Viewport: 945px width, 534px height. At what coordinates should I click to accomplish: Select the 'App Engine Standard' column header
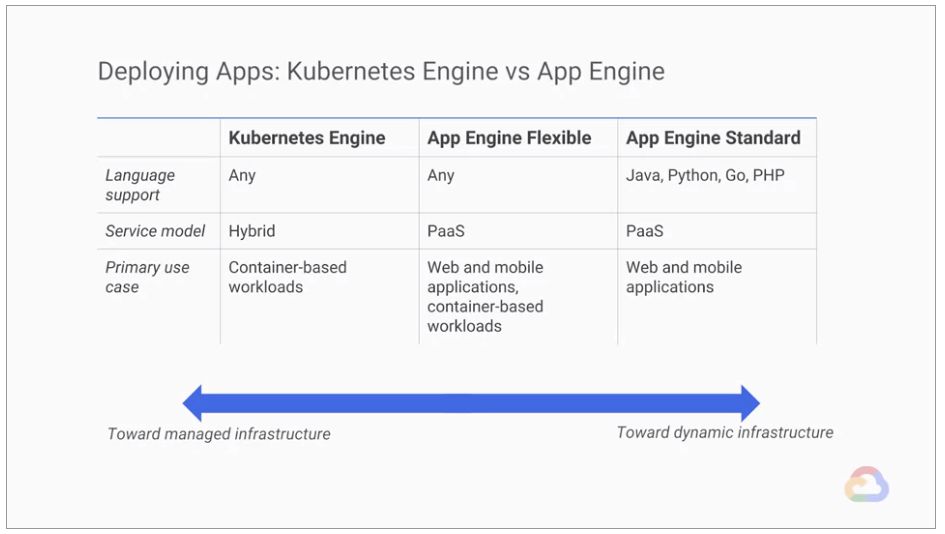tap(713, 138)
